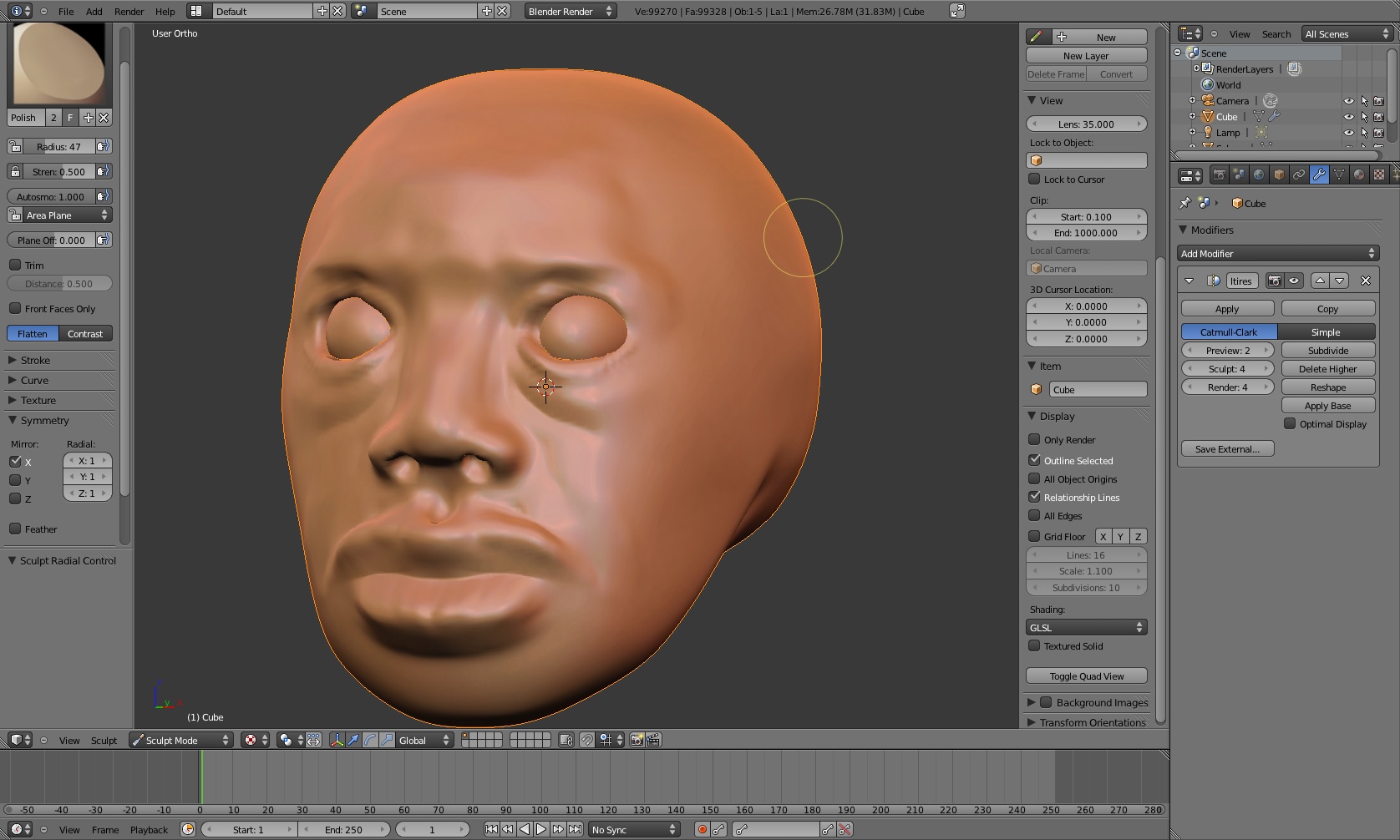Click the Save External button
The width and height of the screenshot is (1400, 840).
pyautogui.click(x=1227, y=448)
